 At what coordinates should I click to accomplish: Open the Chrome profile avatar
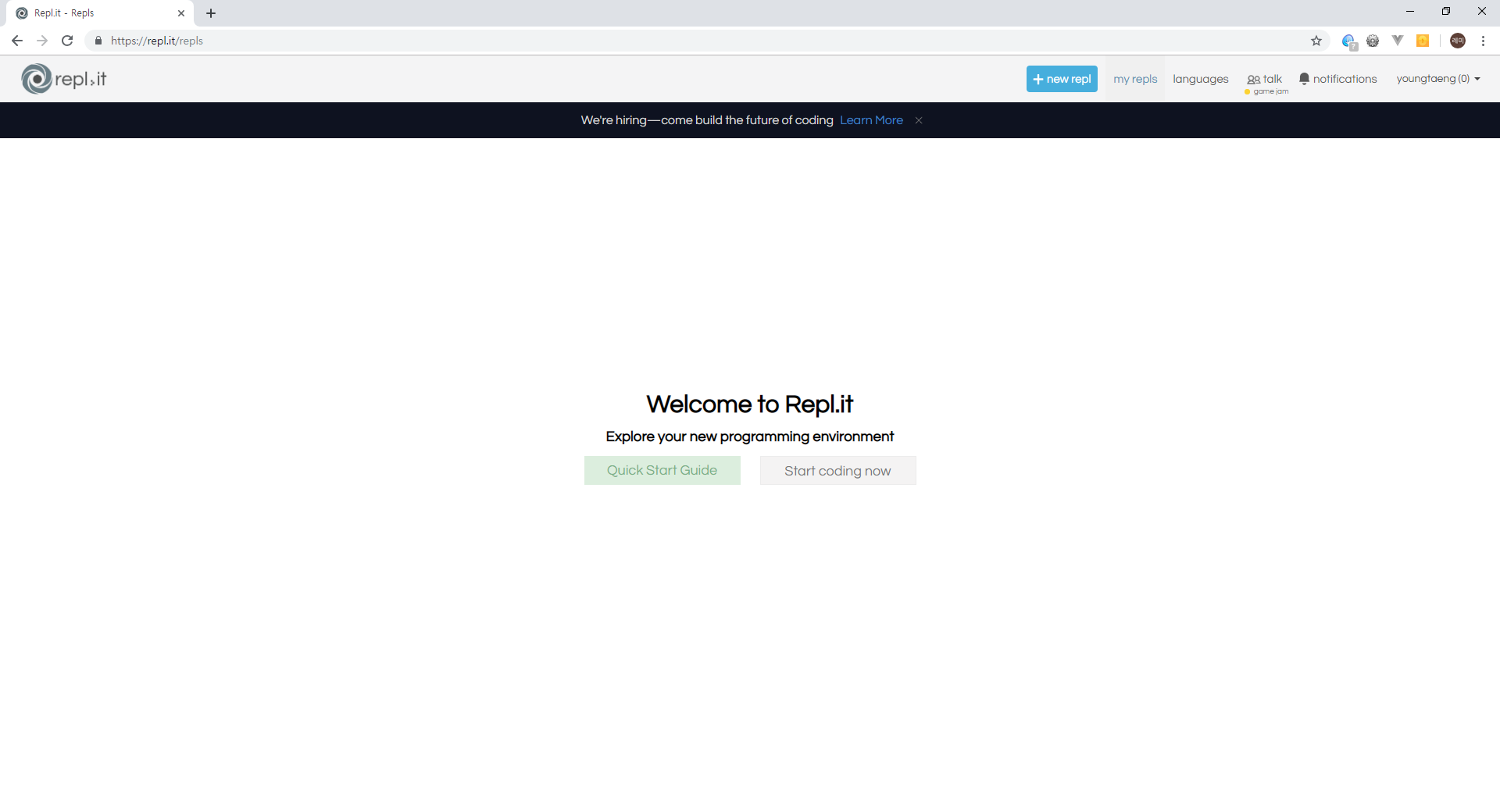[1458, 41]
